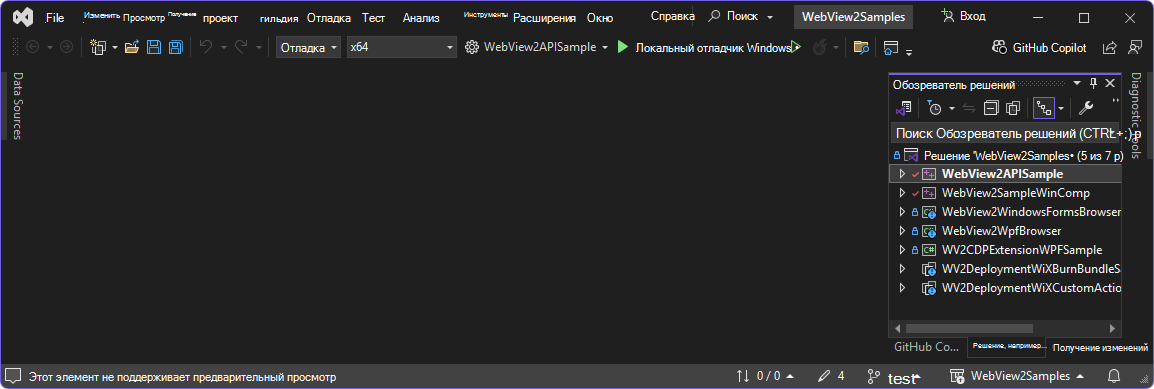Open the Расширения menu
The height and width of the screenshot is (389, 1154).
click(544, 18)
